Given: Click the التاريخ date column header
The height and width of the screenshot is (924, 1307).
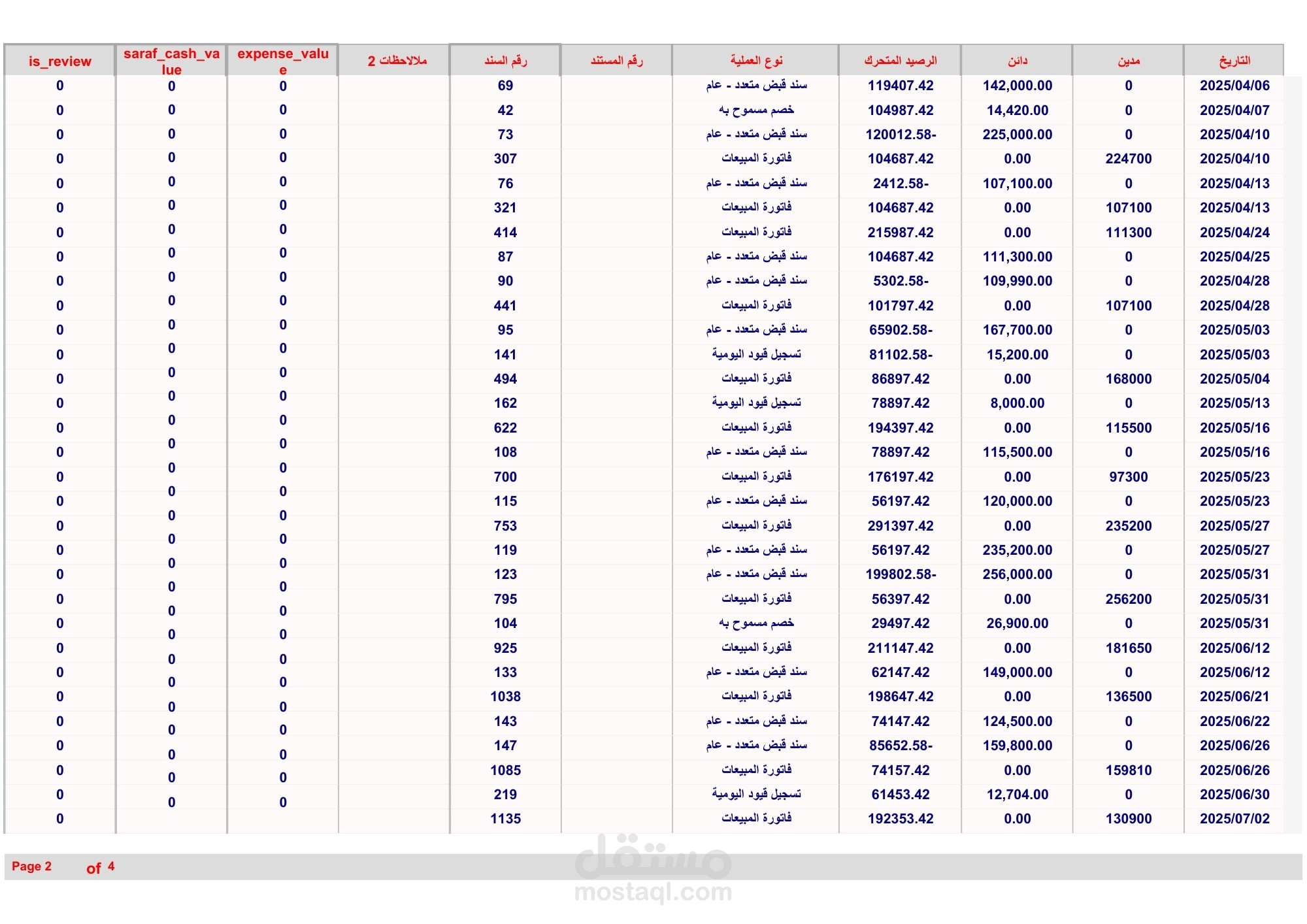Looking at the screenshot, I should pos(1234,61).
